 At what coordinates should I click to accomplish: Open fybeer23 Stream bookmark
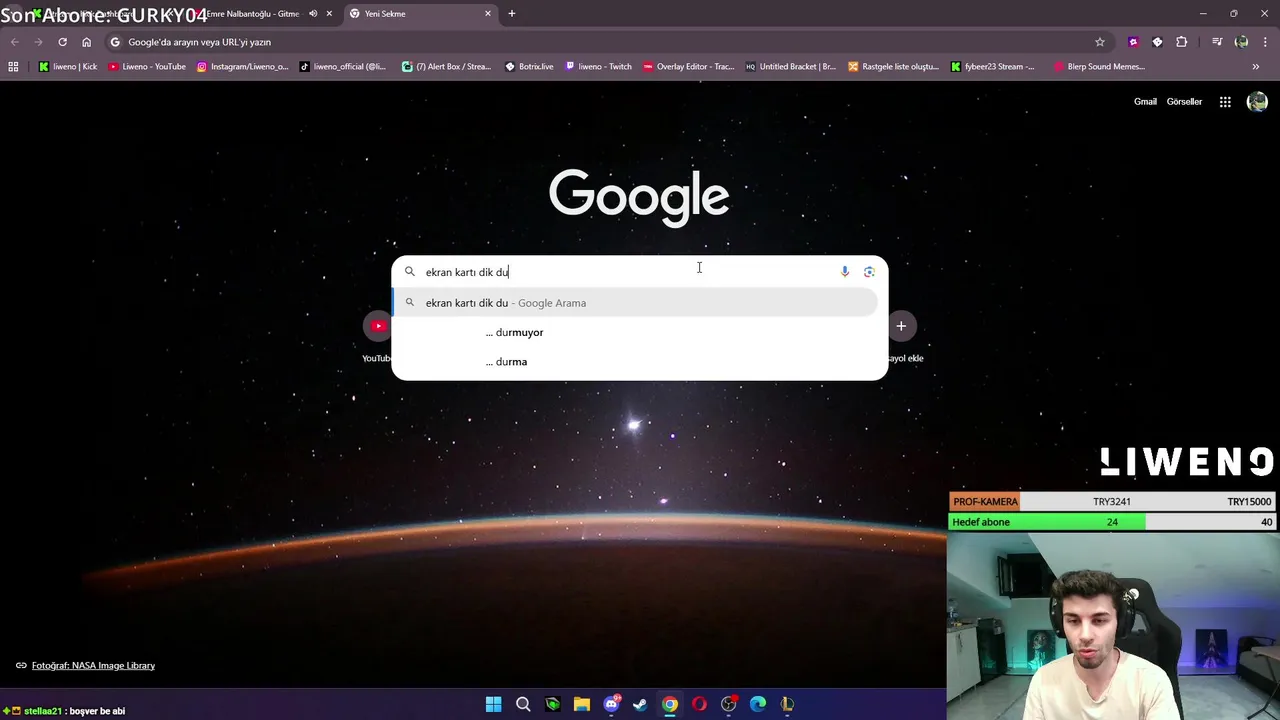993,67
